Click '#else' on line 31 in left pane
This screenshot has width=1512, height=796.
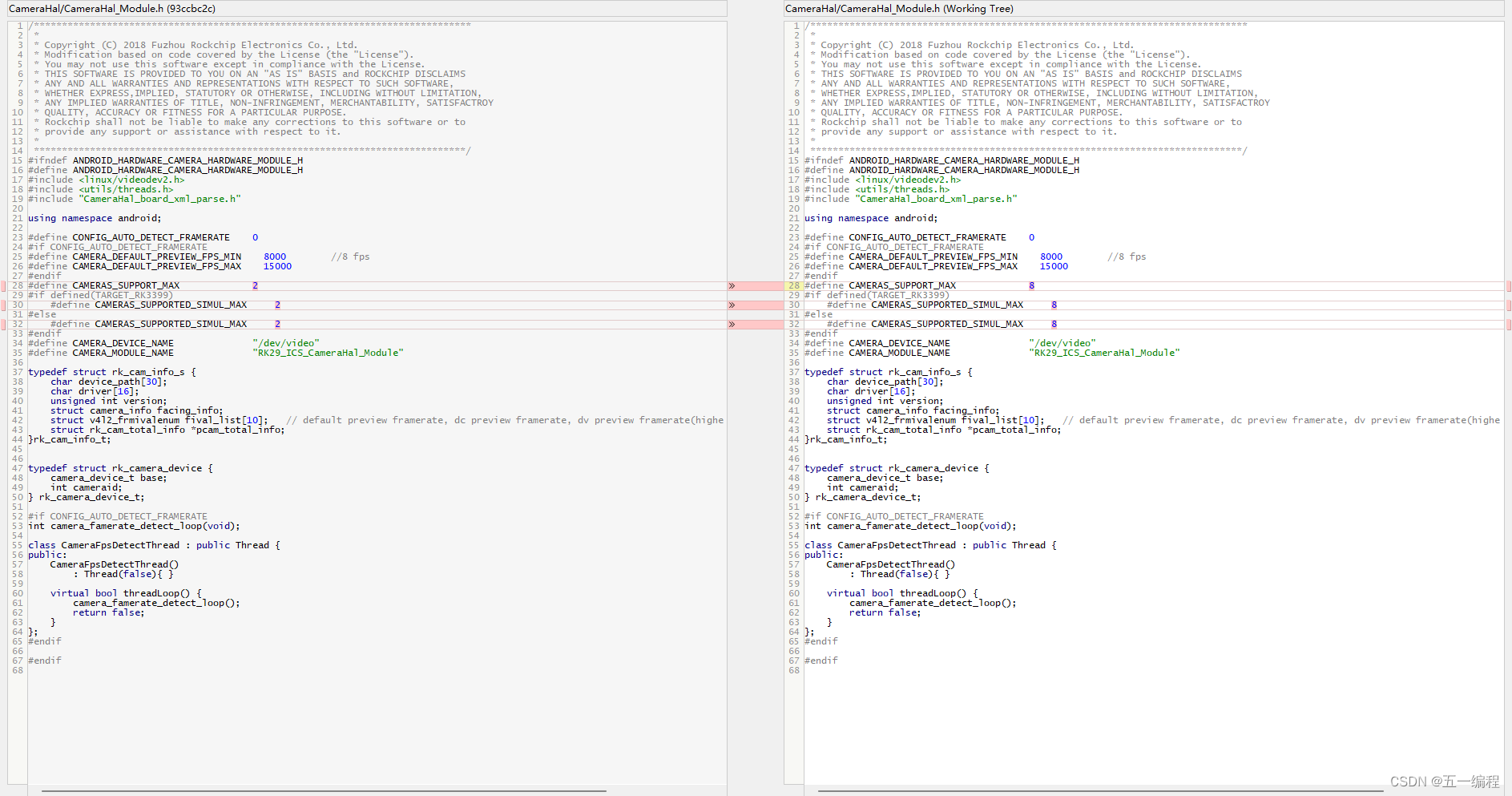pyautogui.click(x=42, y=315)
